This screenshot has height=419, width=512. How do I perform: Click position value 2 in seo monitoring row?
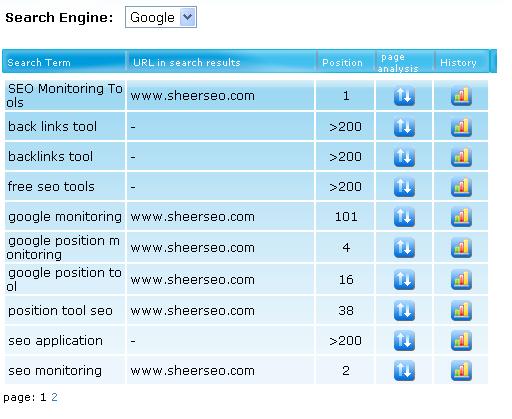(x=346, y=371)
